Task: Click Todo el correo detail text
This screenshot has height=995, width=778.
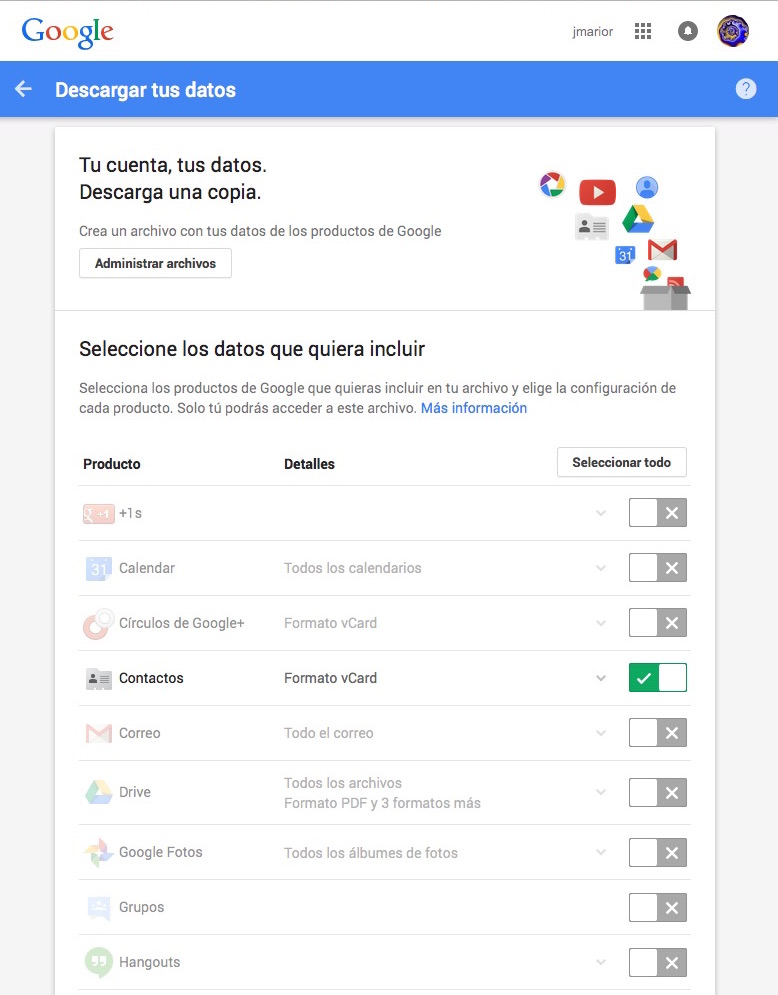Action: pyautogui.click(x=329, y=733)
